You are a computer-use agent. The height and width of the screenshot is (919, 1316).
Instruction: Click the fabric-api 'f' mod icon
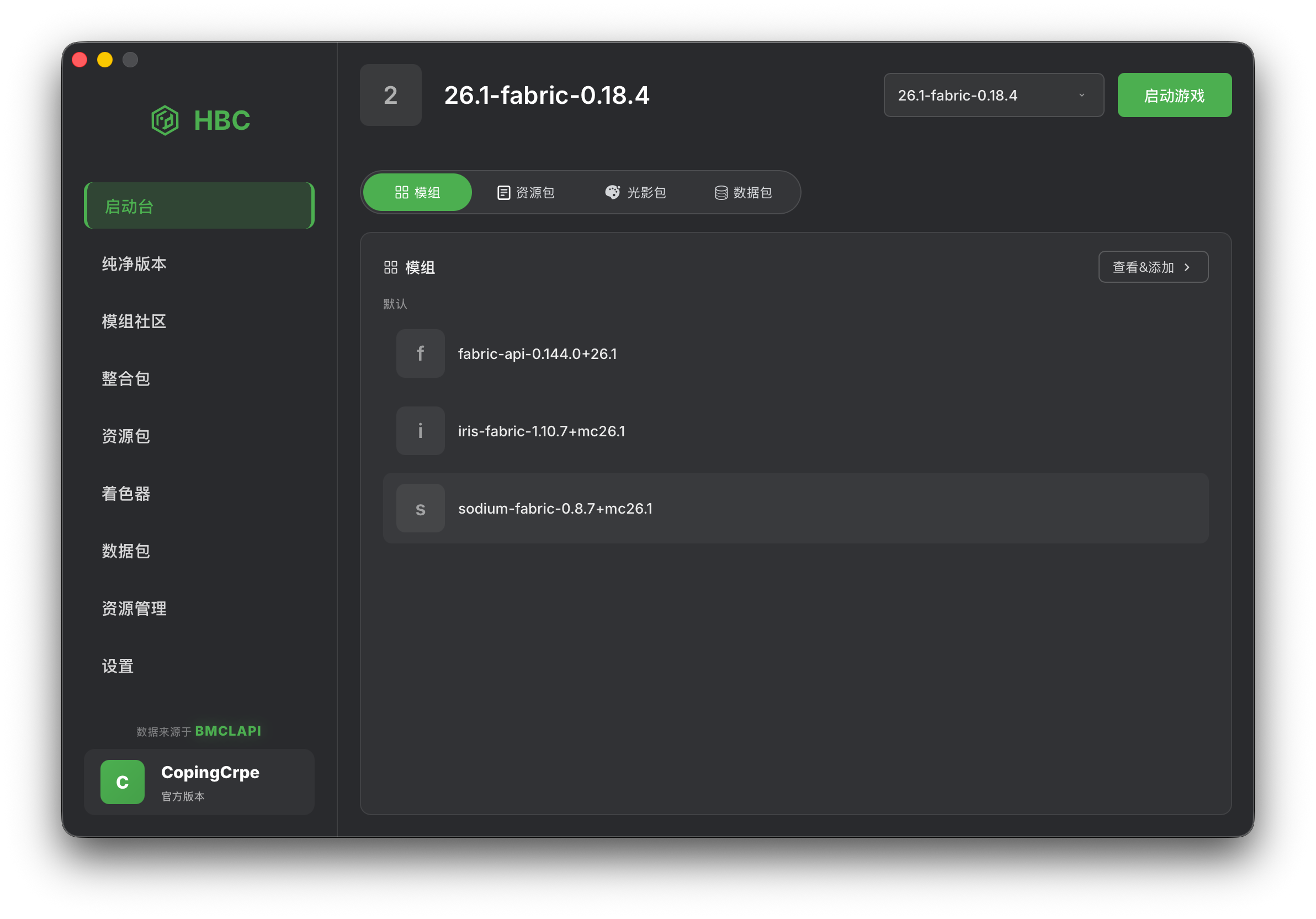click(420, 353)
